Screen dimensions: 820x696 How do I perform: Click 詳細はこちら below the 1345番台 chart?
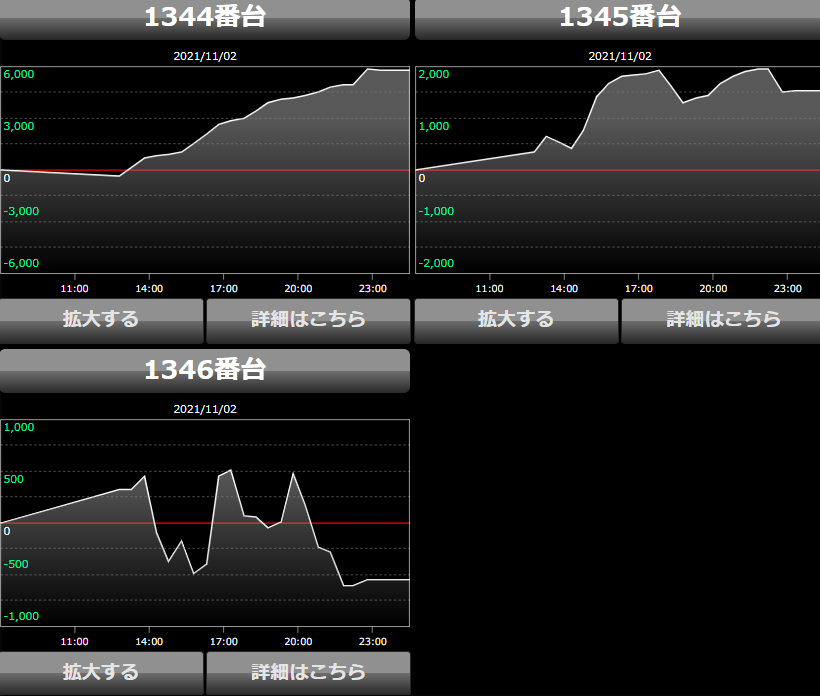tap(723, 320)
